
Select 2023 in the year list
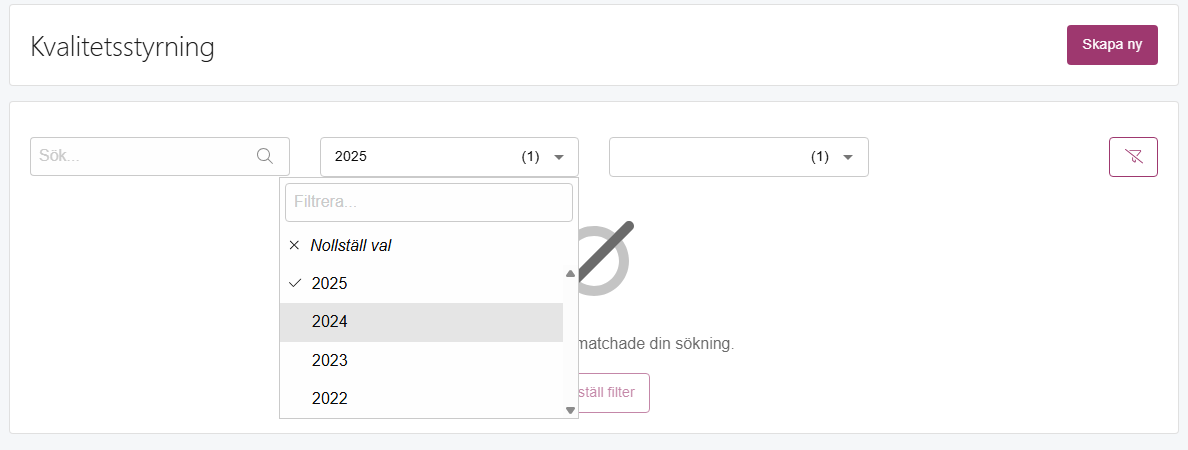point(421,361)
